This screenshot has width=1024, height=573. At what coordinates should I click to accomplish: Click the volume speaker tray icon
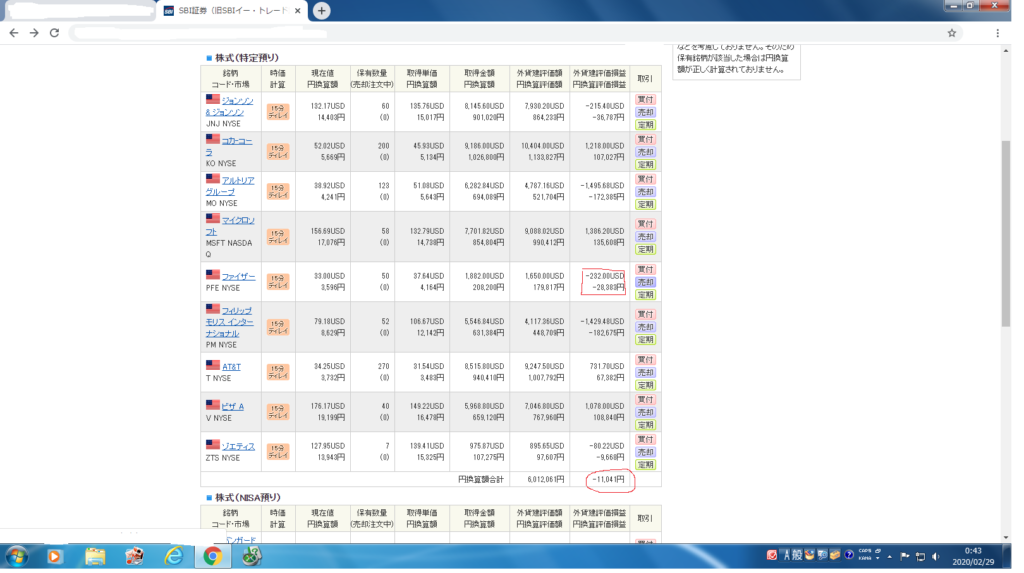click(936, 557)
